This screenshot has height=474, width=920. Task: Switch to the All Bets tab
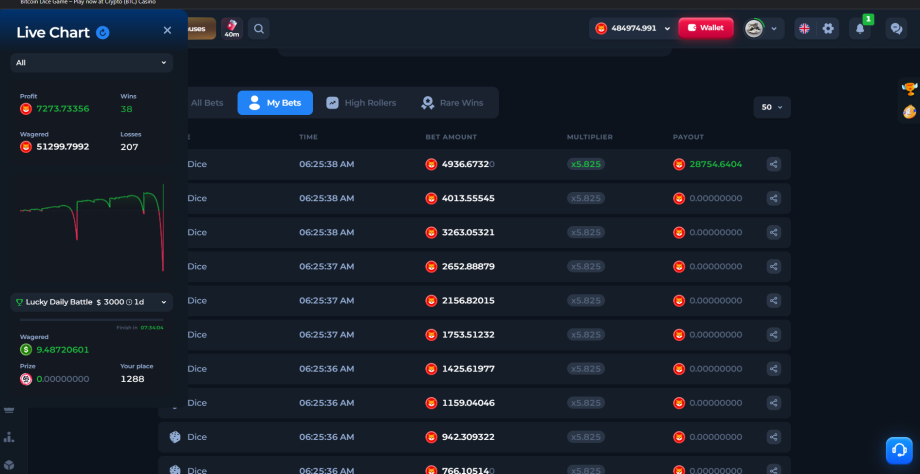[207, 103]
